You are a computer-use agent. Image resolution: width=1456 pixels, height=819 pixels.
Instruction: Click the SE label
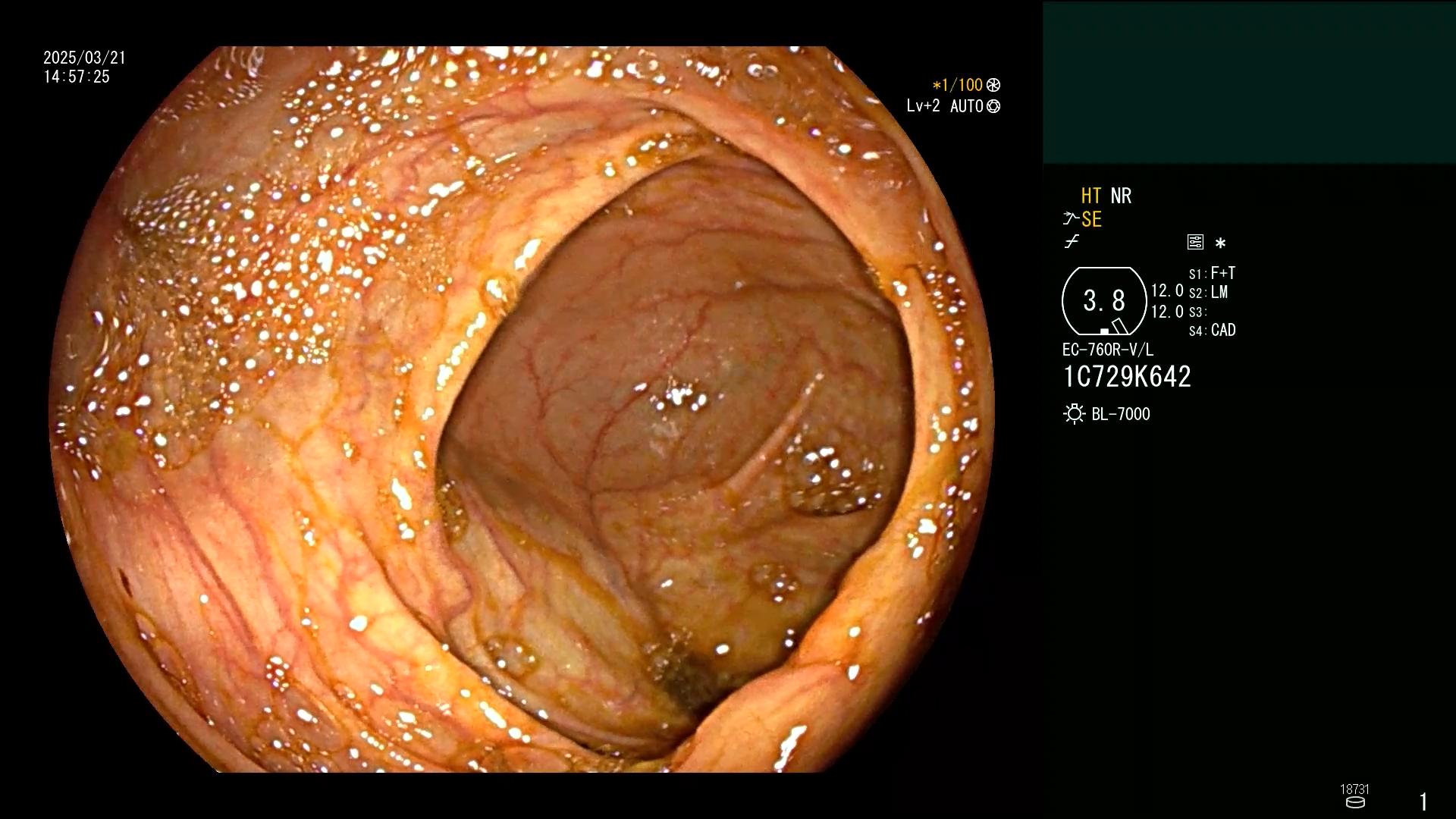1091,219
